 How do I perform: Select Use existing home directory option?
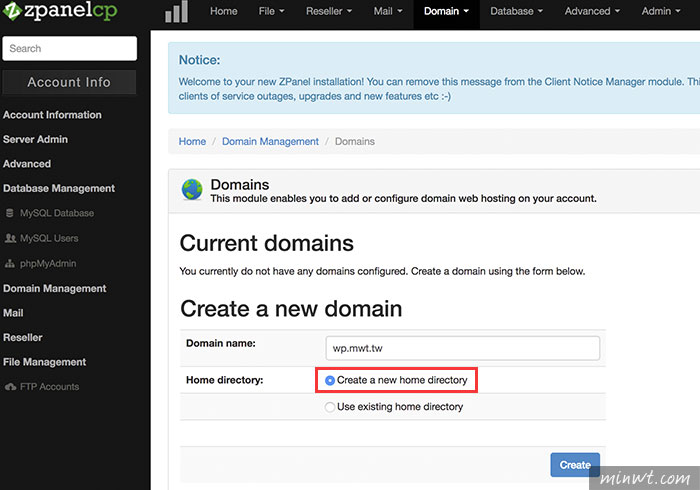click(x=329, y=407)
